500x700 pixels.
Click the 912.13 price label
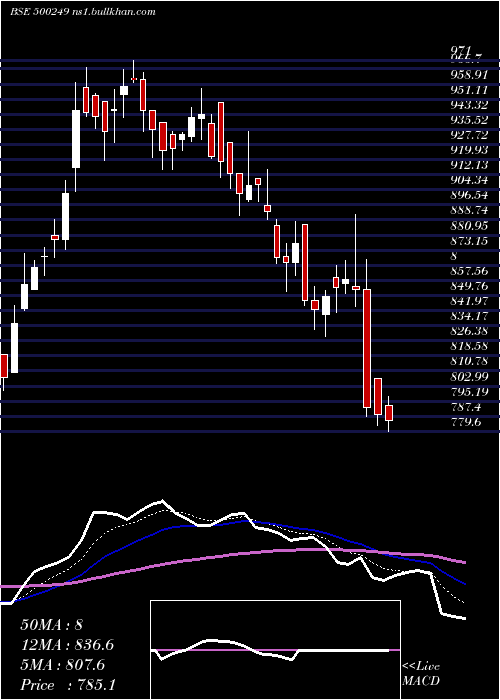(469, 165)
